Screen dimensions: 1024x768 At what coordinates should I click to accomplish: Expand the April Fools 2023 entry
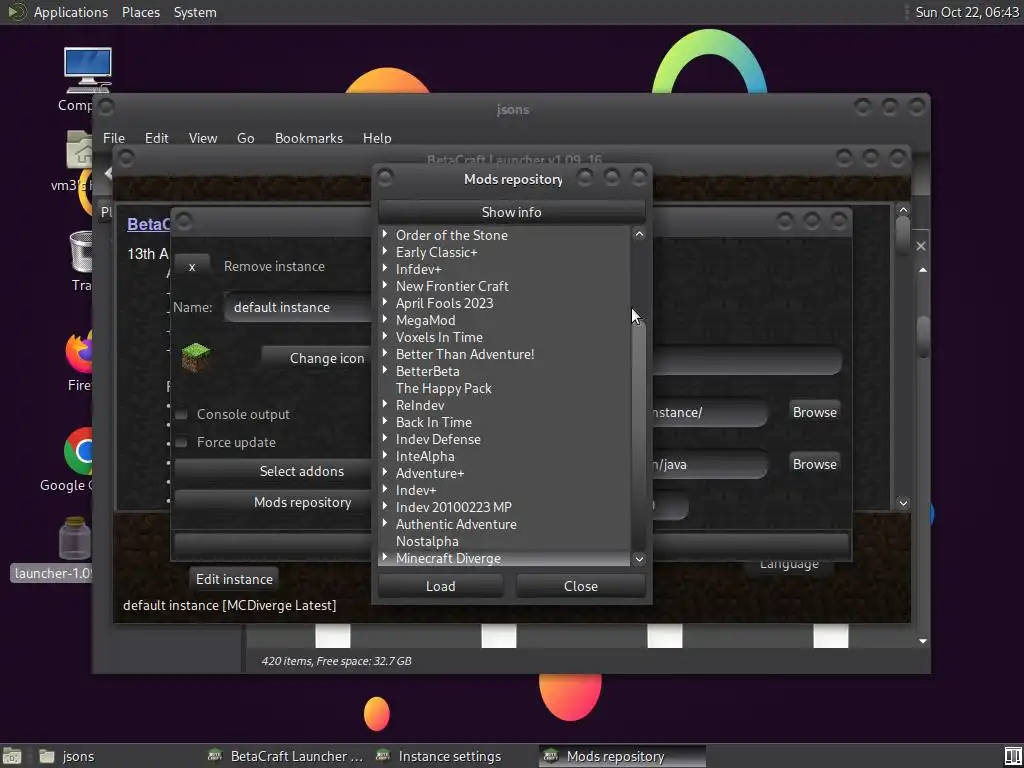click(385, 302)
